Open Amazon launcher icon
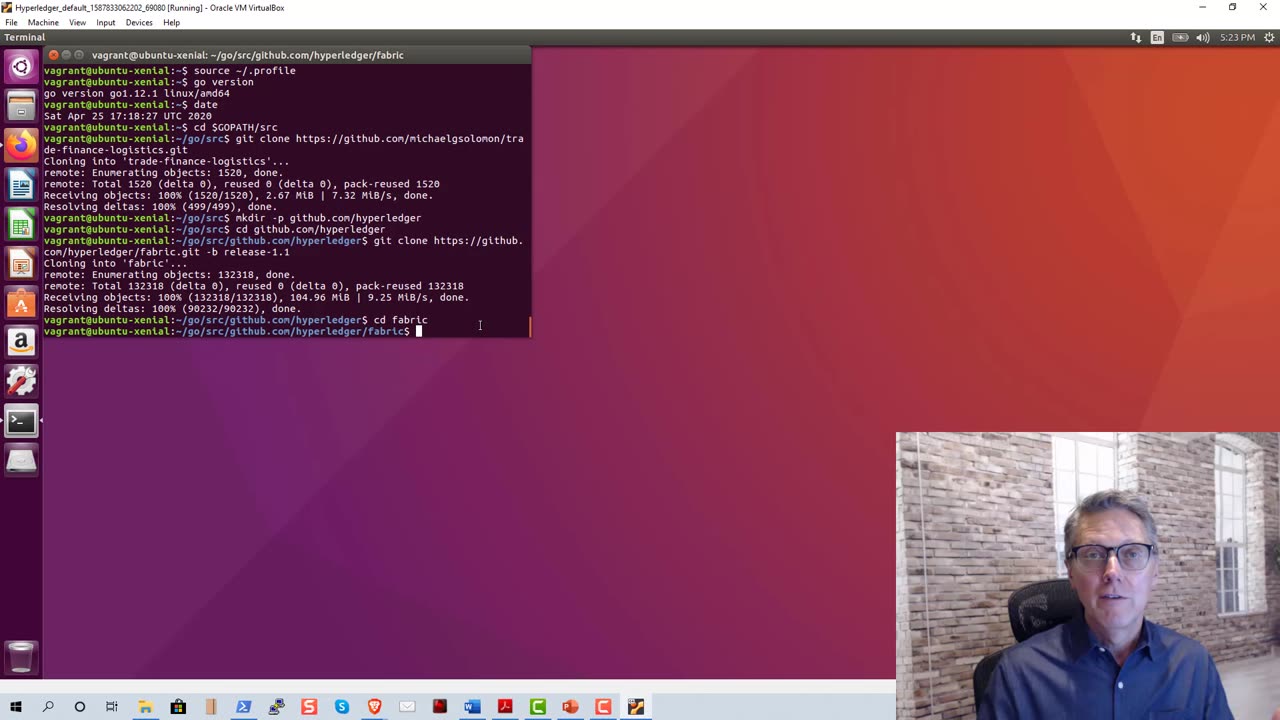Screen dimensions: 1280x720 21,342
